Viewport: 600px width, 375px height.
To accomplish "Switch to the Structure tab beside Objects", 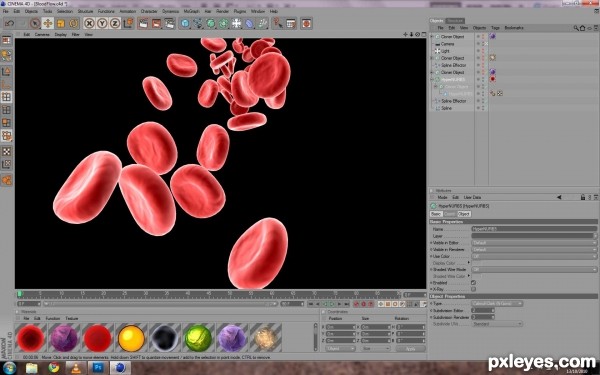I will coord(455,21).
